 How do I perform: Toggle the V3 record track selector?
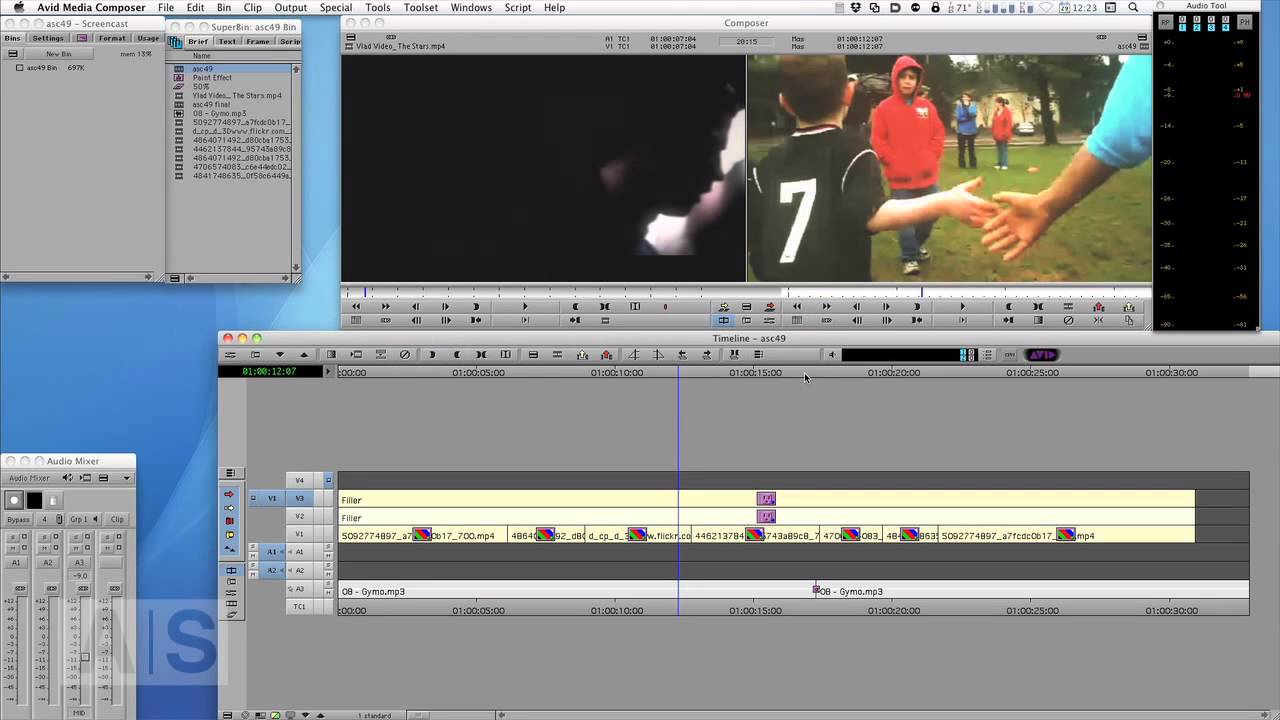coord(299,498)
